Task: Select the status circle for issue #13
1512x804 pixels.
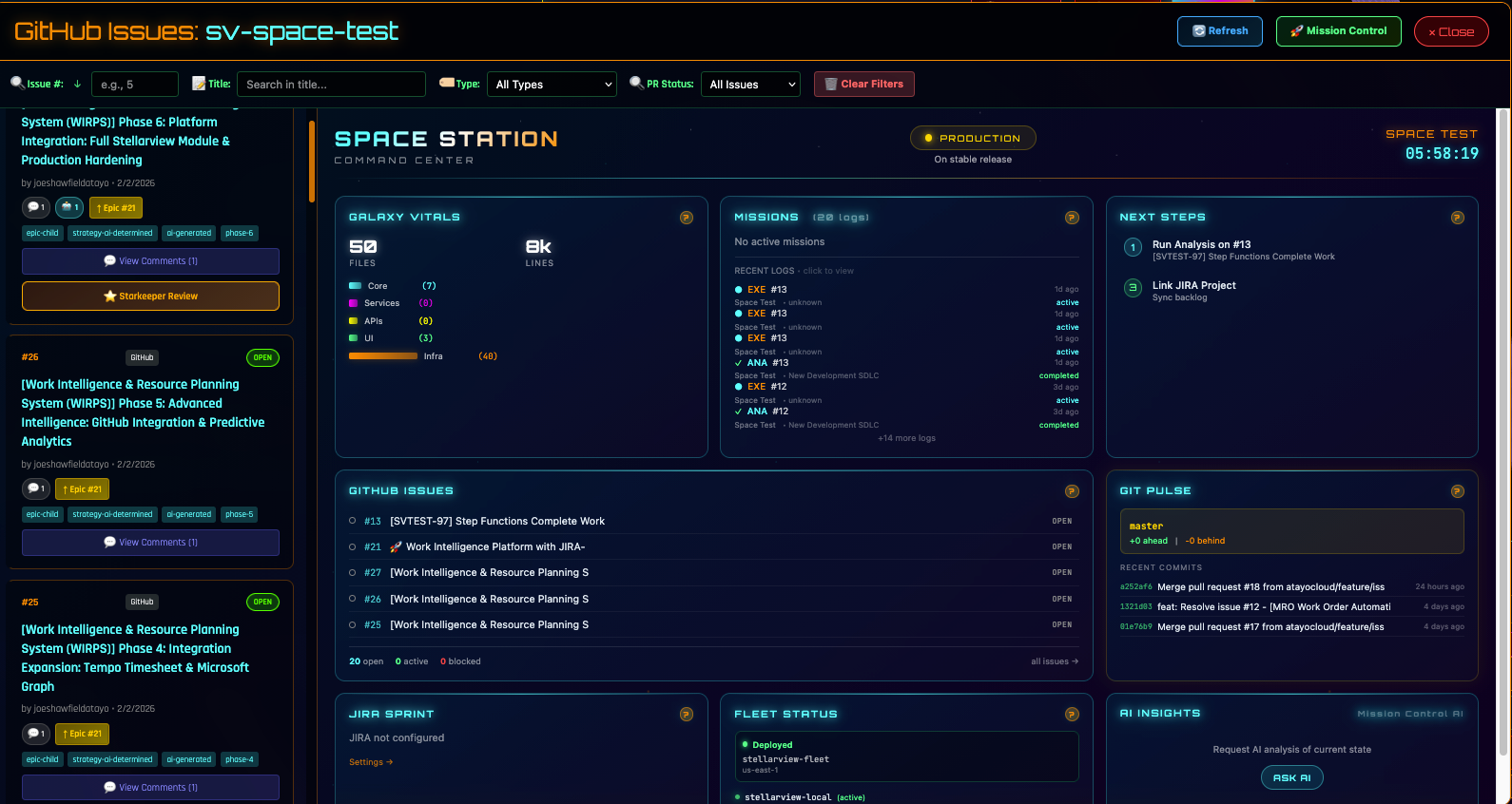Action: [353, 521]
